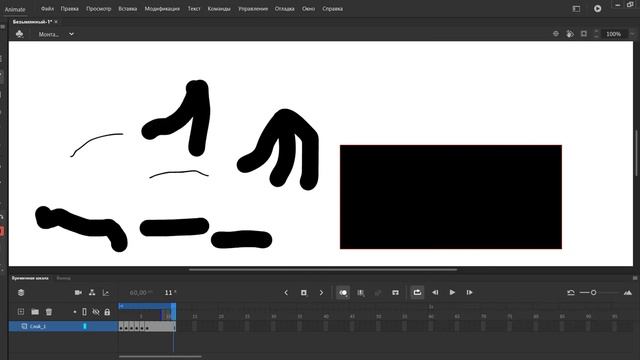Step forward one frame
The image size is (640, 360).
469,293
